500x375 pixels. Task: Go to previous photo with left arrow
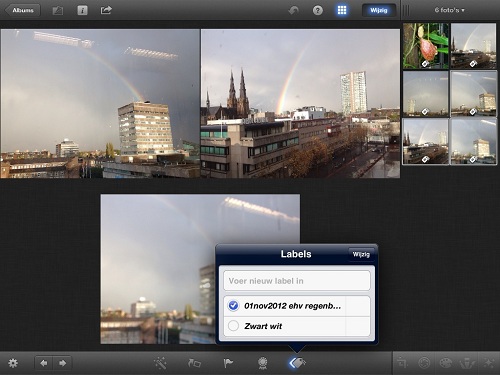(x=44, y=363)
